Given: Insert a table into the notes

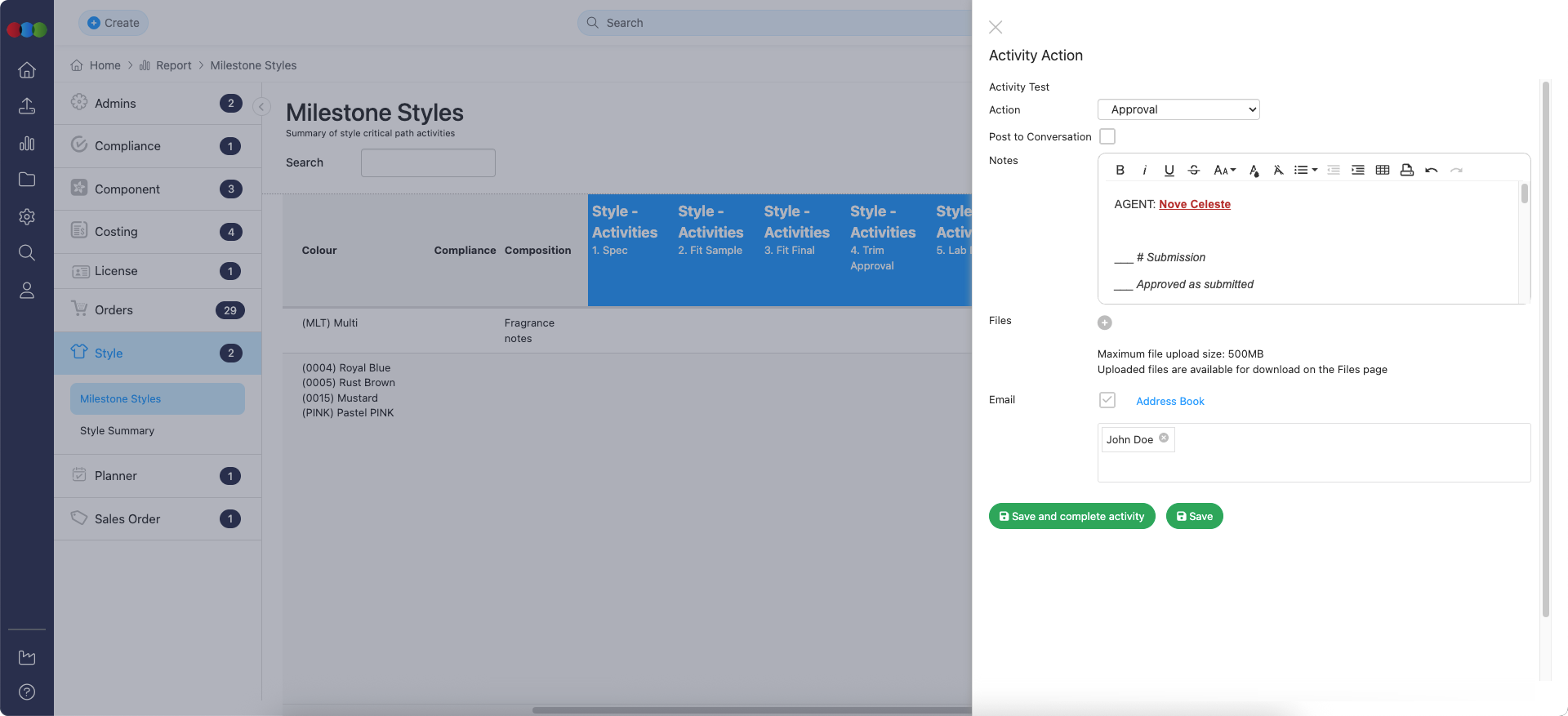Looking at the screenshot, I should [1382, 170].
